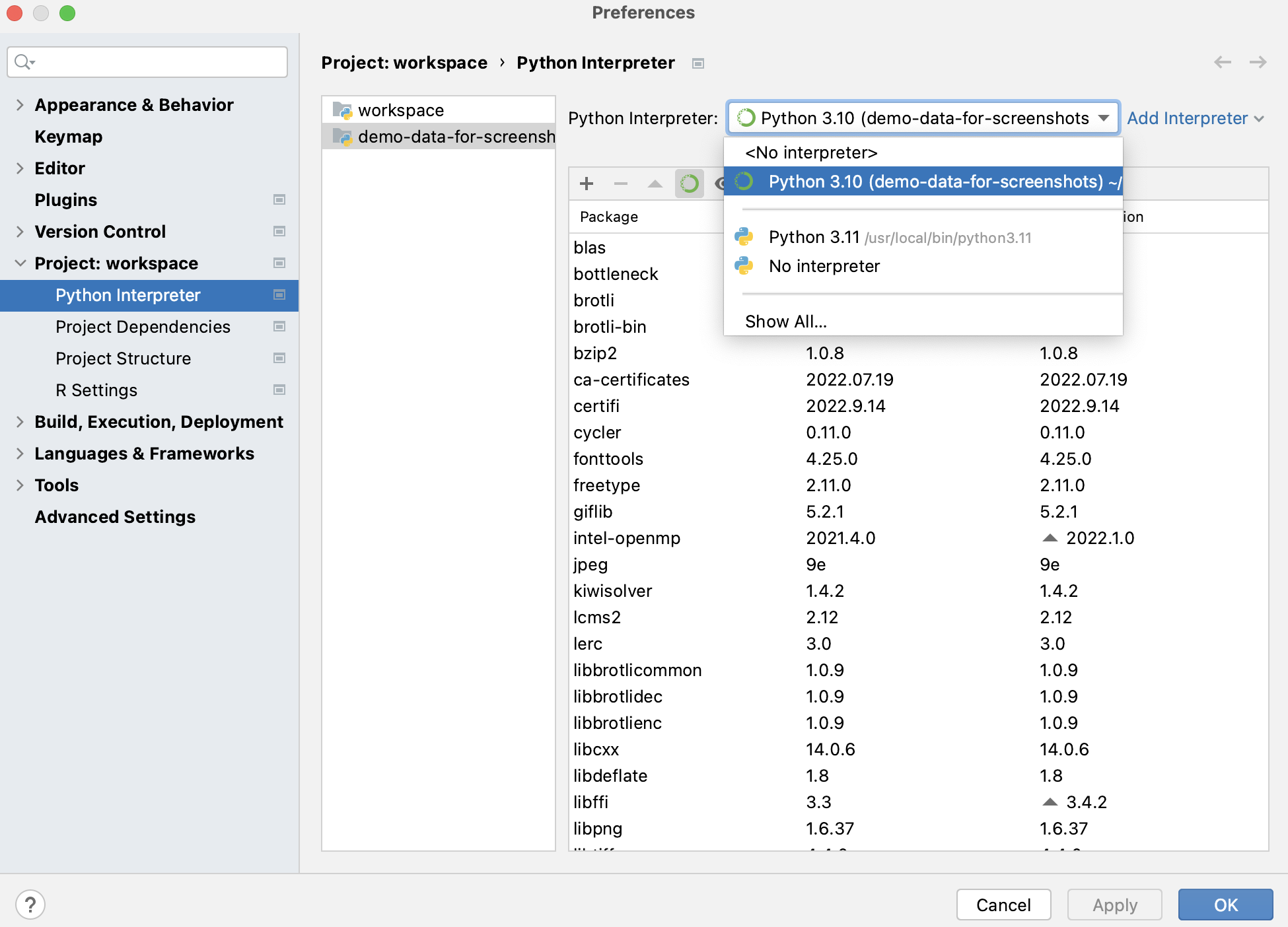The width and height of the screenshot is (1288, 927).
Task: Choose Python 3.10 demo-data-for-screenshots interpreter
Action: [x=923, y=182]
